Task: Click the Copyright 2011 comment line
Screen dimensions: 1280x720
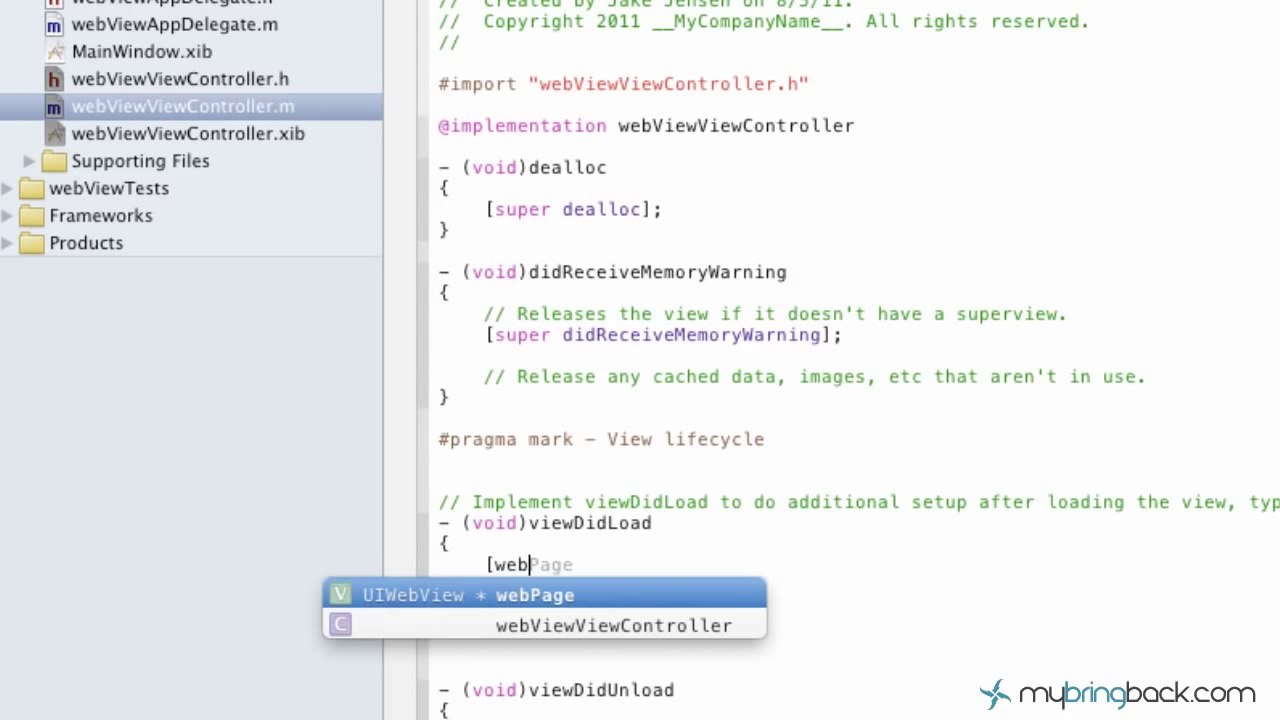Action: [x=764, y=21]
